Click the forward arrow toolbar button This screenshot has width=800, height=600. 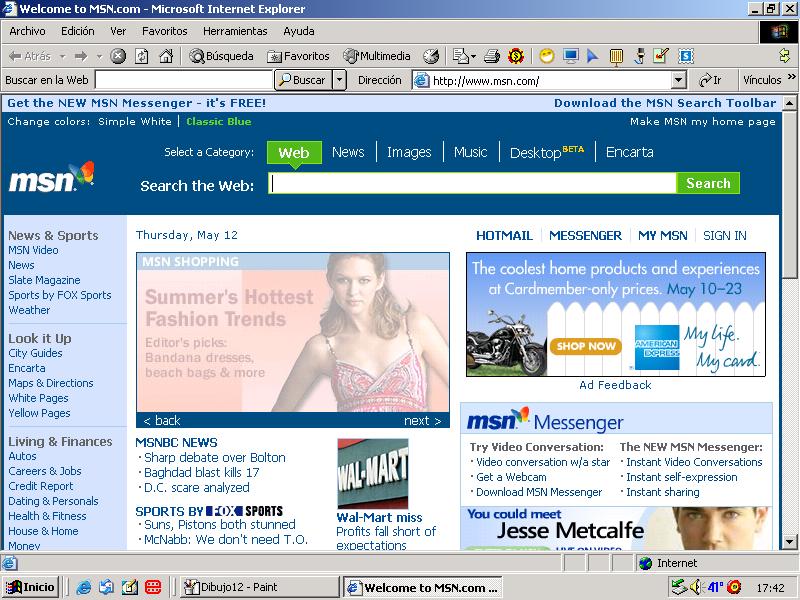81,56
